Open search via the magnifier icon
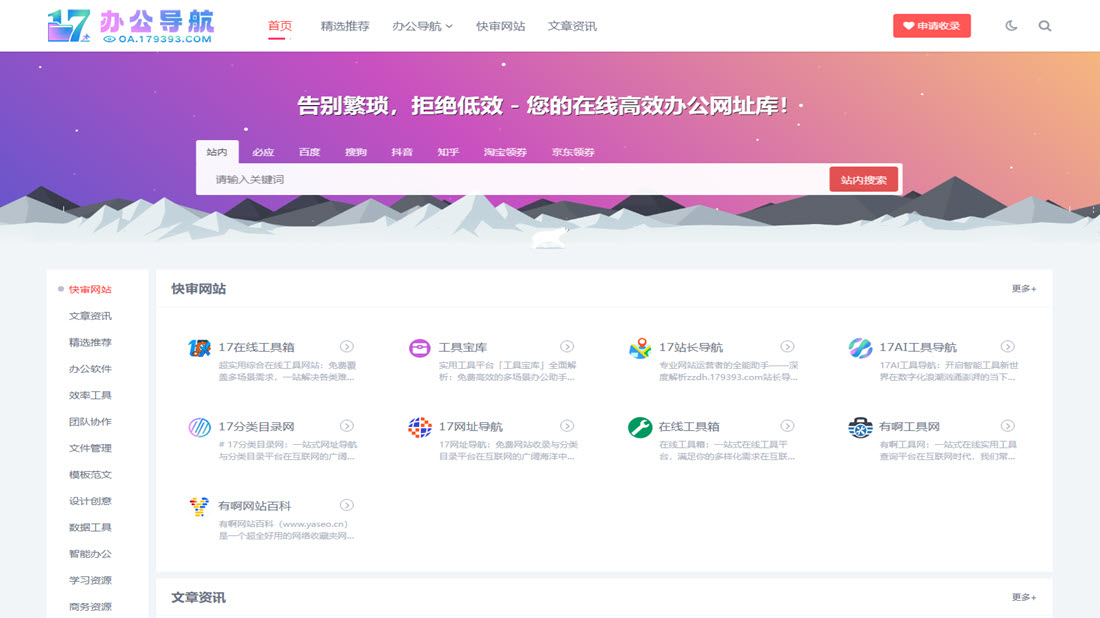Screen dimensions: 1100x618 pos(1045,25)
